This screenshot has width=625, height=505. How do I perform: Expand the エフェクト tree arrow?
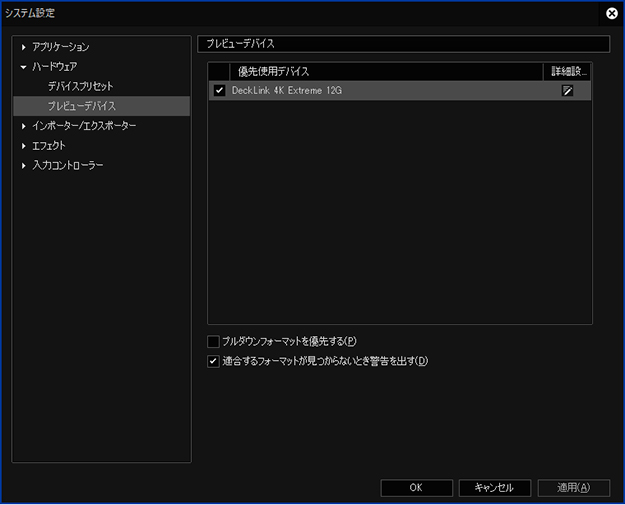(x=24, y=146)
